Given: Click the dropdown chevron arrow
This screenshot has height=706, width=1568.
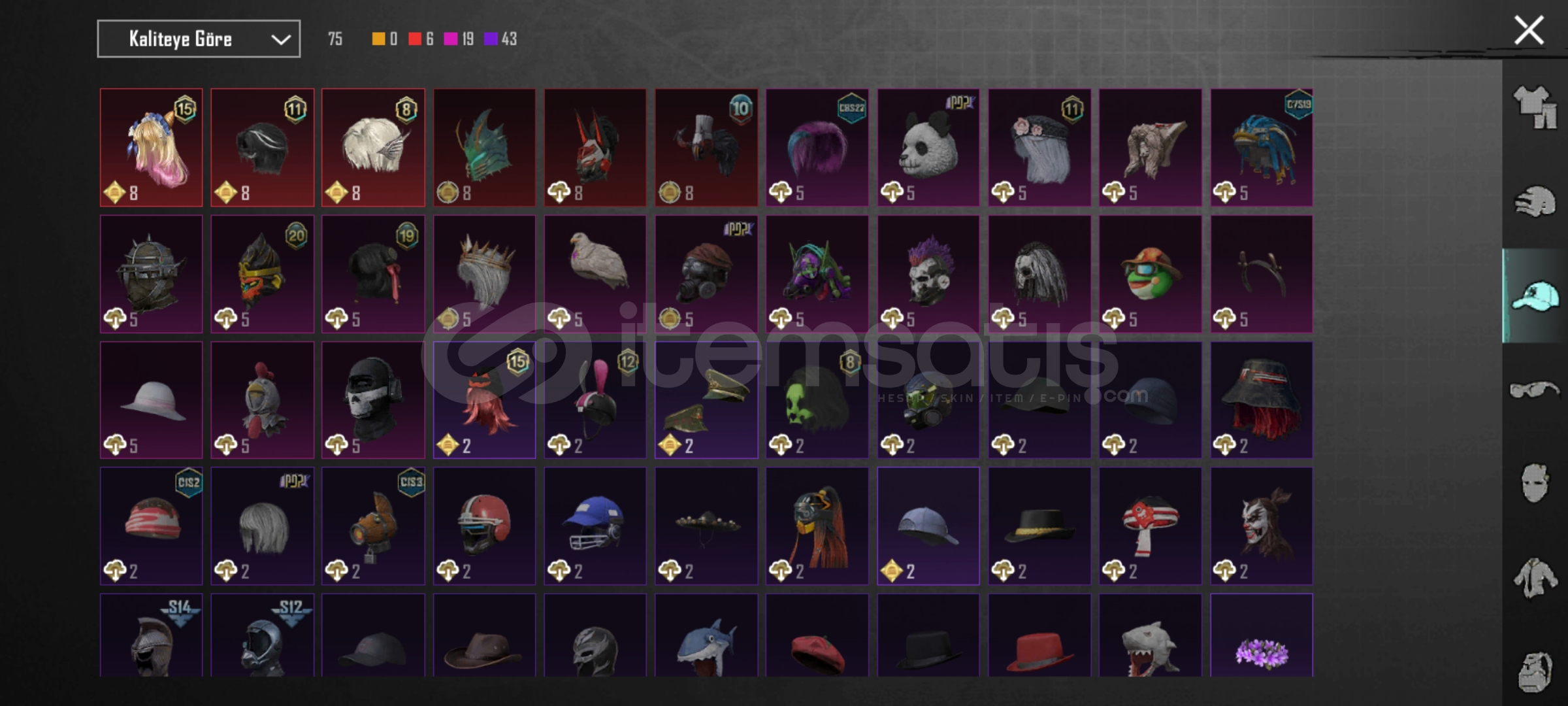Looking at the screenshot, I should coord(281,40).
